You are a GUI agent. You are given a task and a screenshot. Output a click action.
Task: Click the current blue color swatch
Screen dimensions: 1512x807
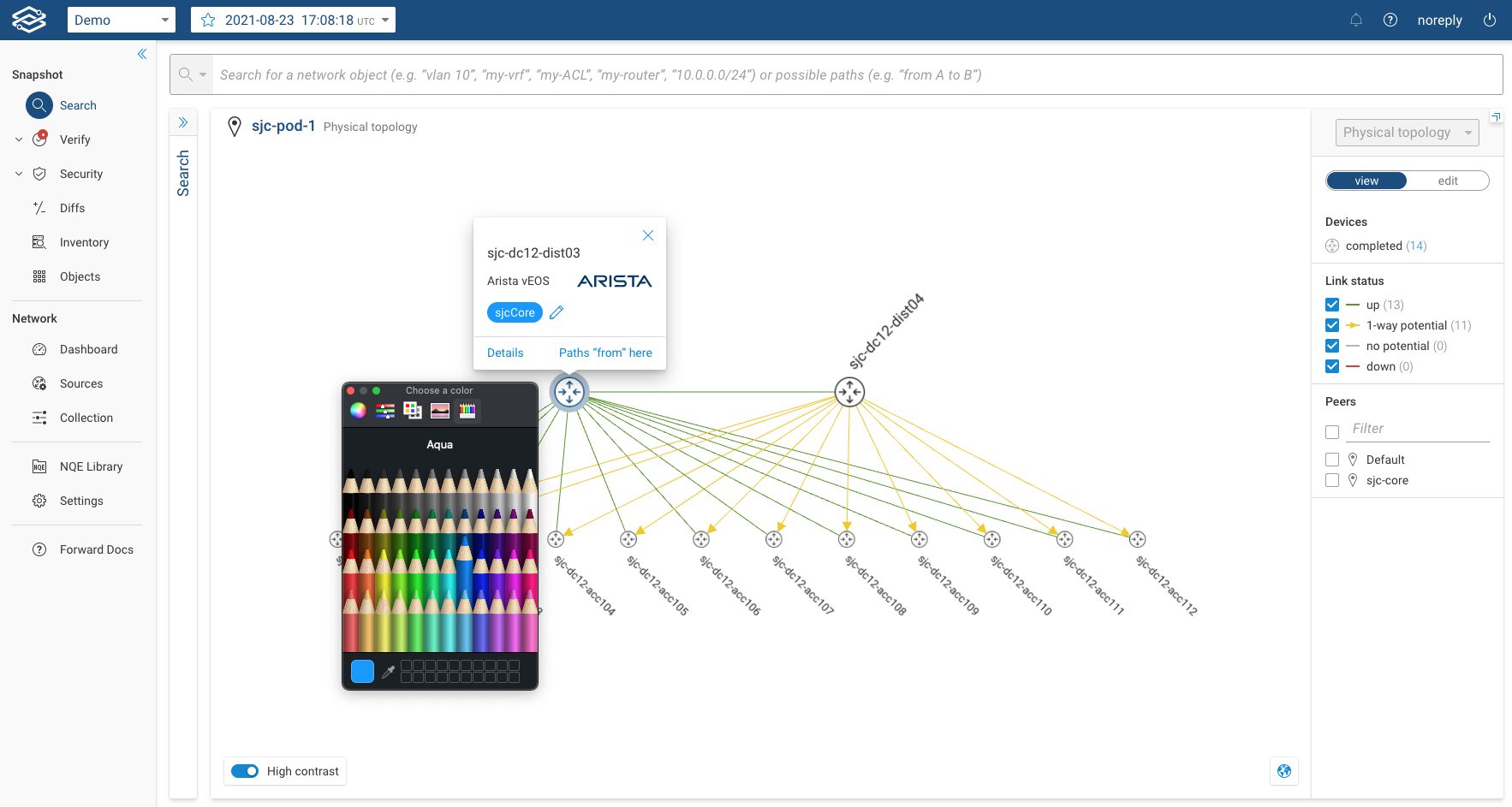pyautogui.click(x=362, y=672)
